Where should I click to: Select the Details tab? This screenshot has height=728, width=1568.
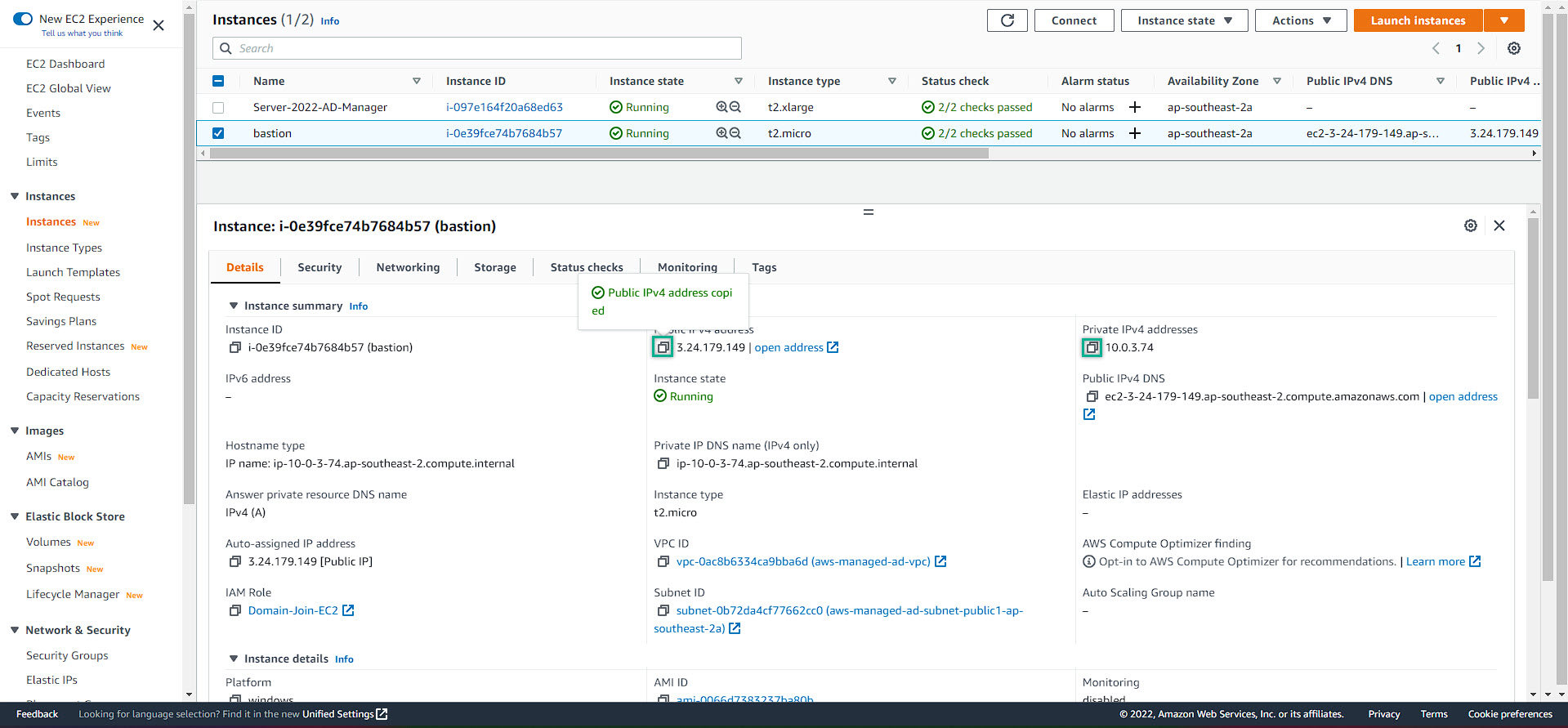point(245,267)
